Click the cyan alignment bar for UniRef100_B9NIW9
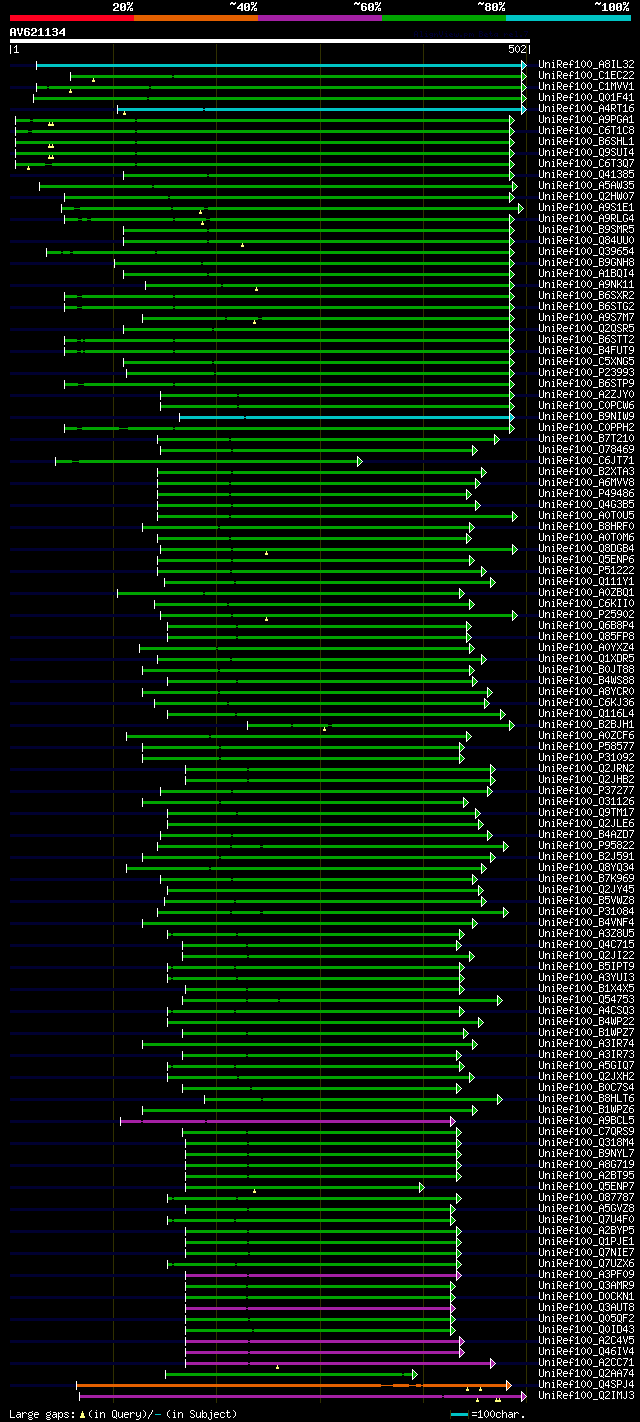The image size is (640, 1422). (x=346, y=417)
